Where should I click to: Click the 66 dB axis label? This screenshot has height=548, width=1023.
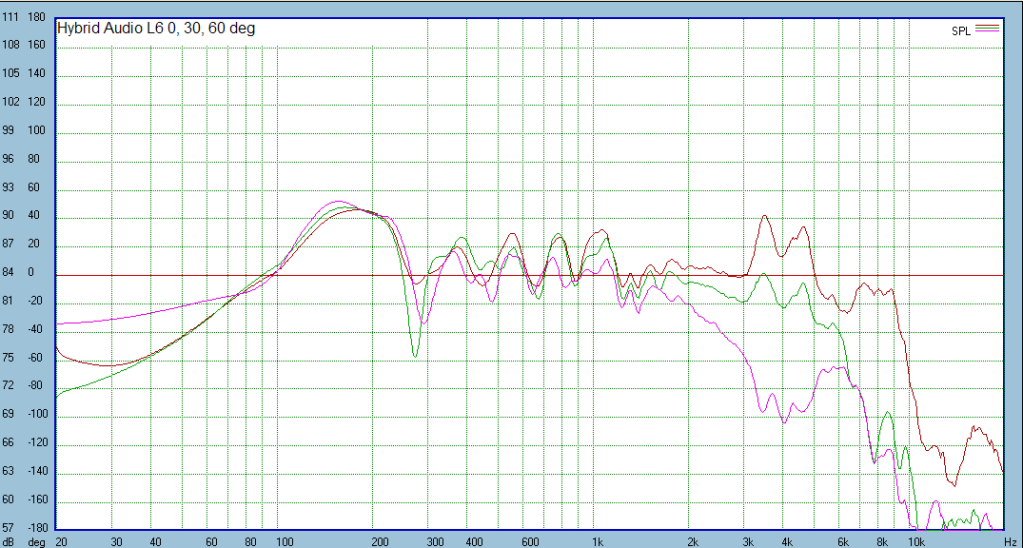click(10, 443)
